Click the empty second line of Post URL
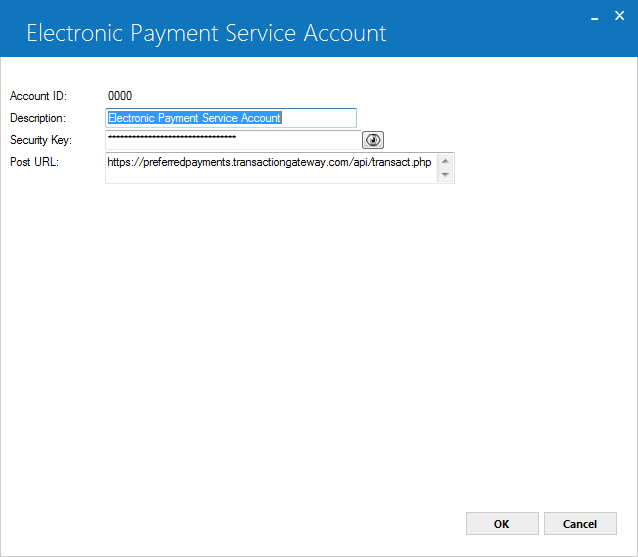 pos(271,176)
